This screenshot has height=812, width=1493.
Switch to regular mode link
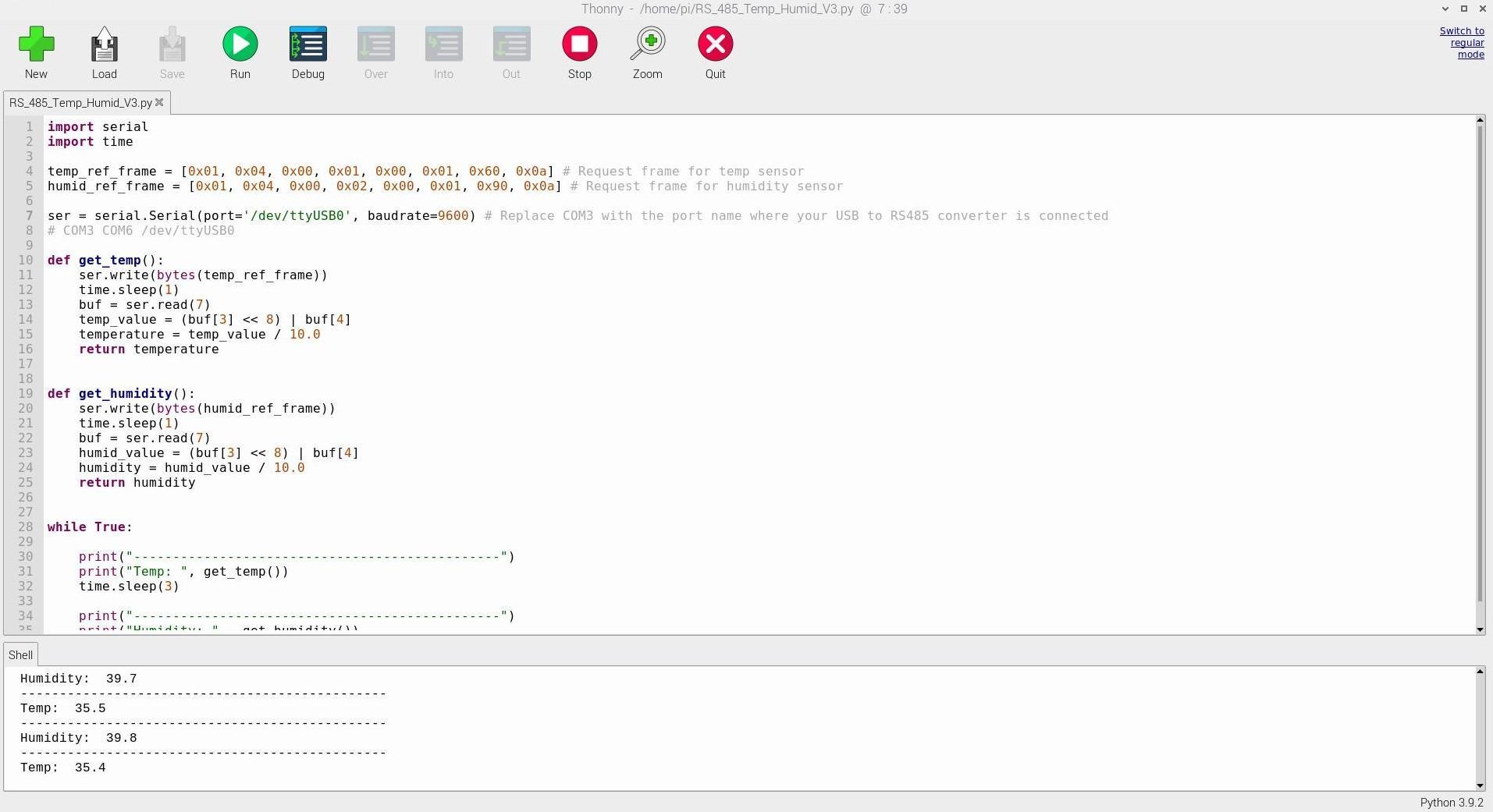[x=1462, y=43]
